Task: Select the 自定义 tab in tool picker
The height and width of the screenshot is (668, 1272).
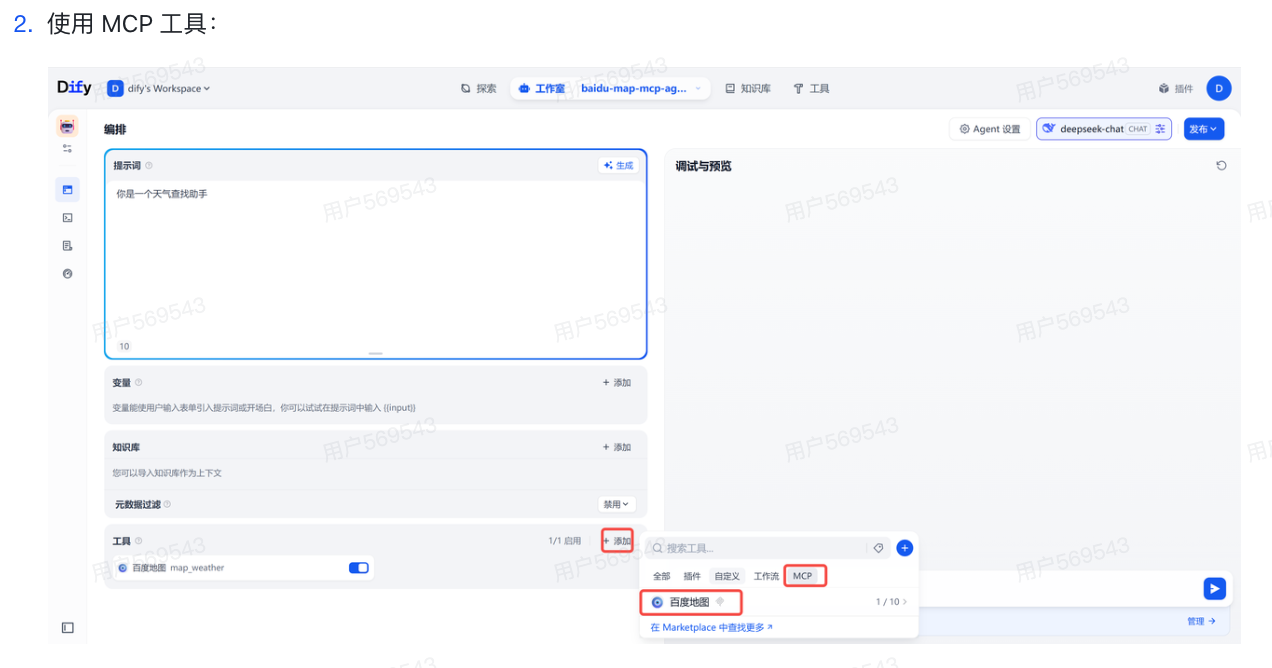Action: pos(727,576)
